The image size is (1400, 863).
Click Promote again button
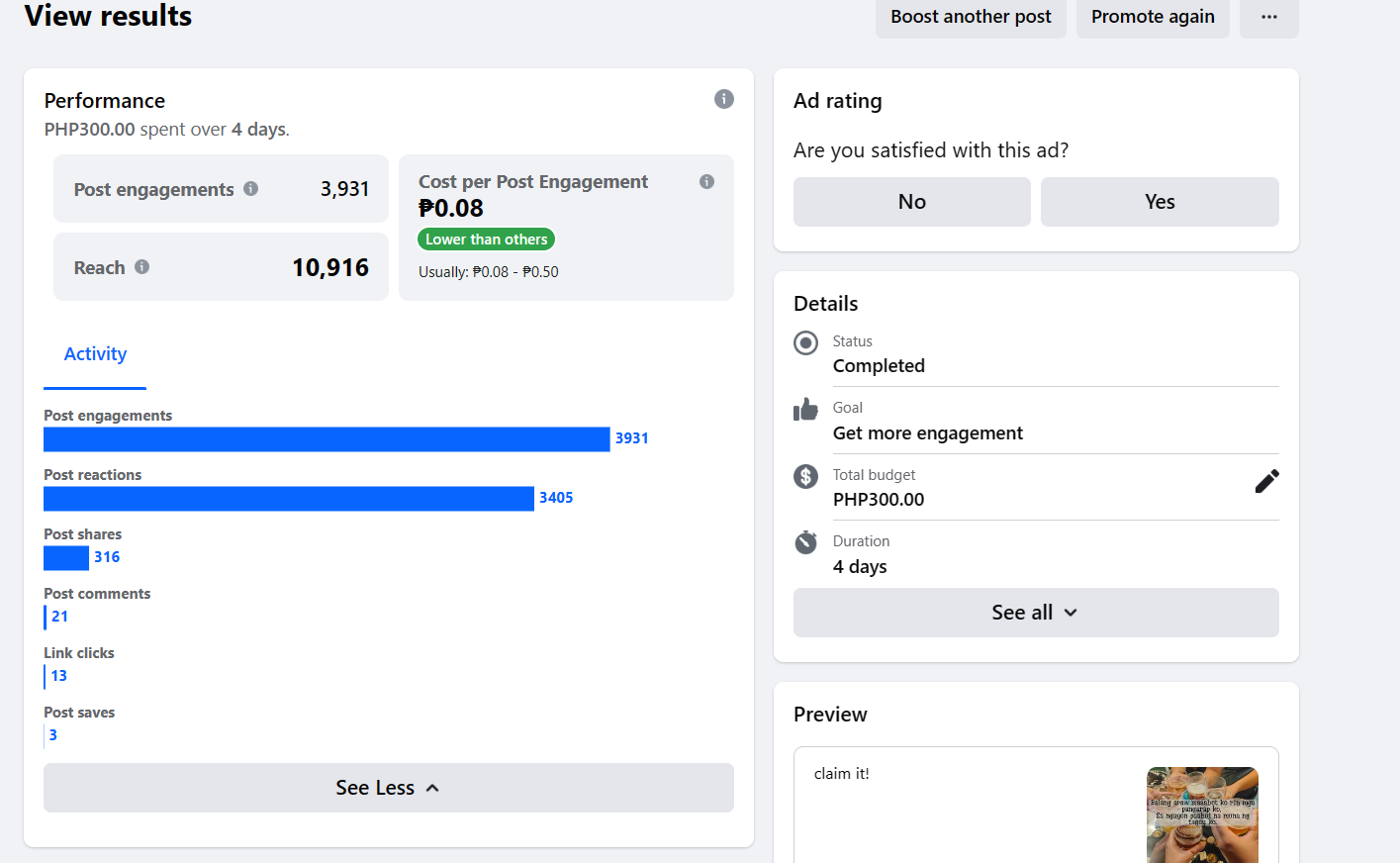coord(1153,17)
